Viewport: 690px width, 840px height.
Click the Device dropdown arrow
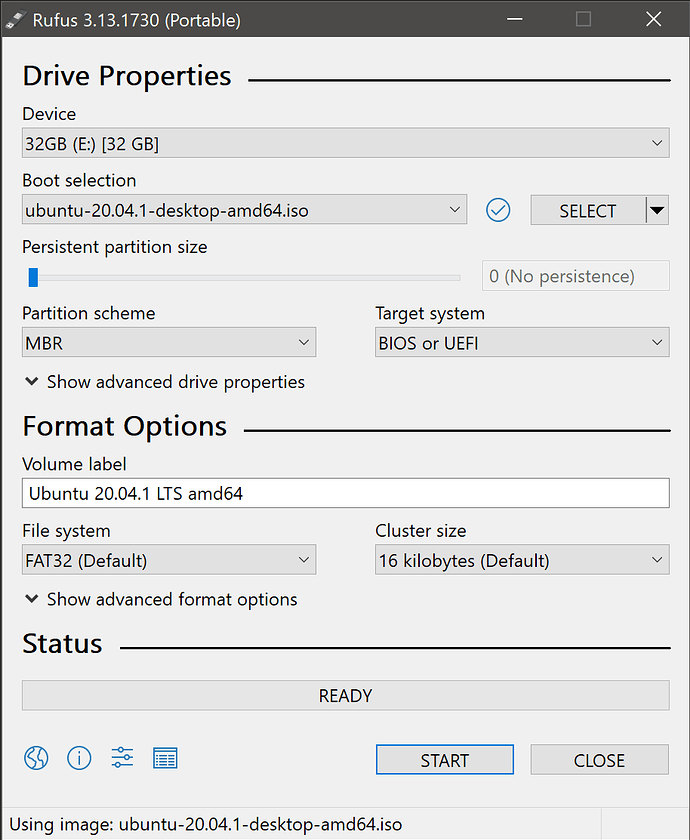coord(657,143)
